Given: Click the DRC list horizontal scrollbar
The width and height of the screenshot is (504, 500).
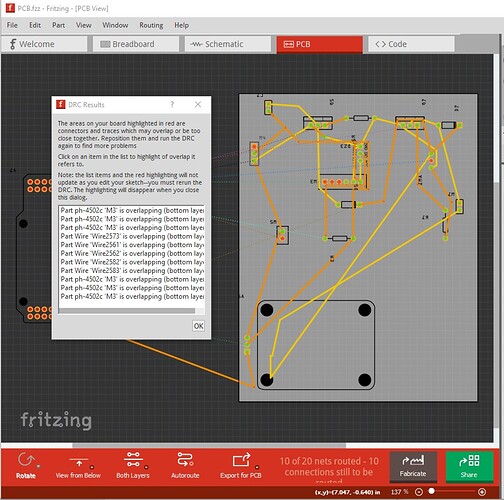Looking at the screenshot, I should pos(127,311).
